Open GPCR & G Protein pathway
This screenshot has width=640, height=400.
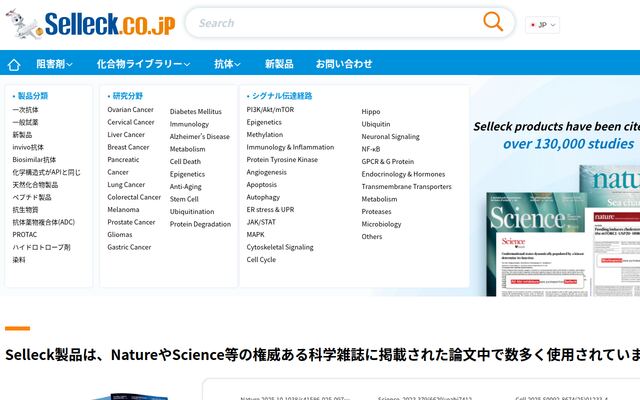coord(388,162)
